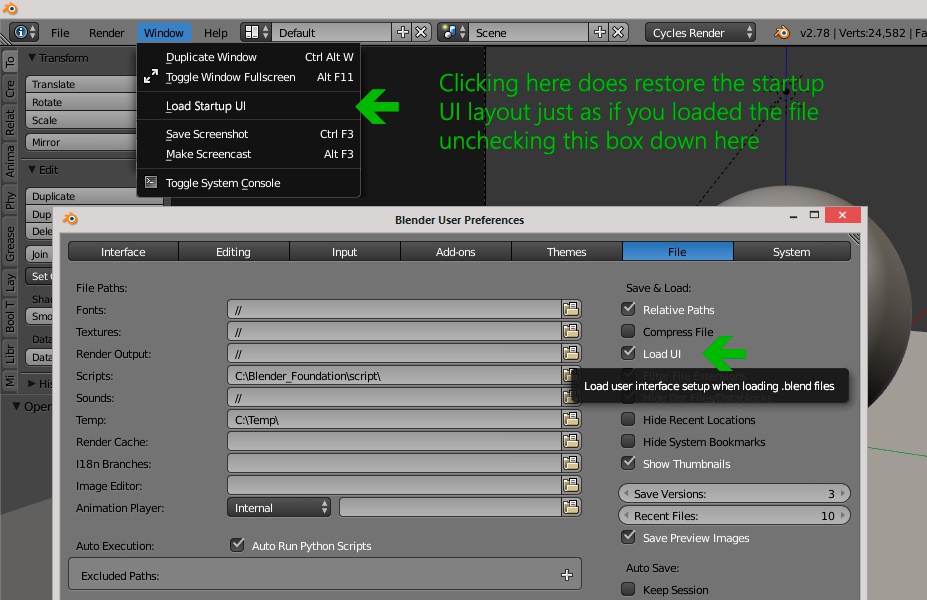Add an excluded path with plus icon
Image resolution: width=927 pixels, height=600 pixels.
click(x=567, y=575)
